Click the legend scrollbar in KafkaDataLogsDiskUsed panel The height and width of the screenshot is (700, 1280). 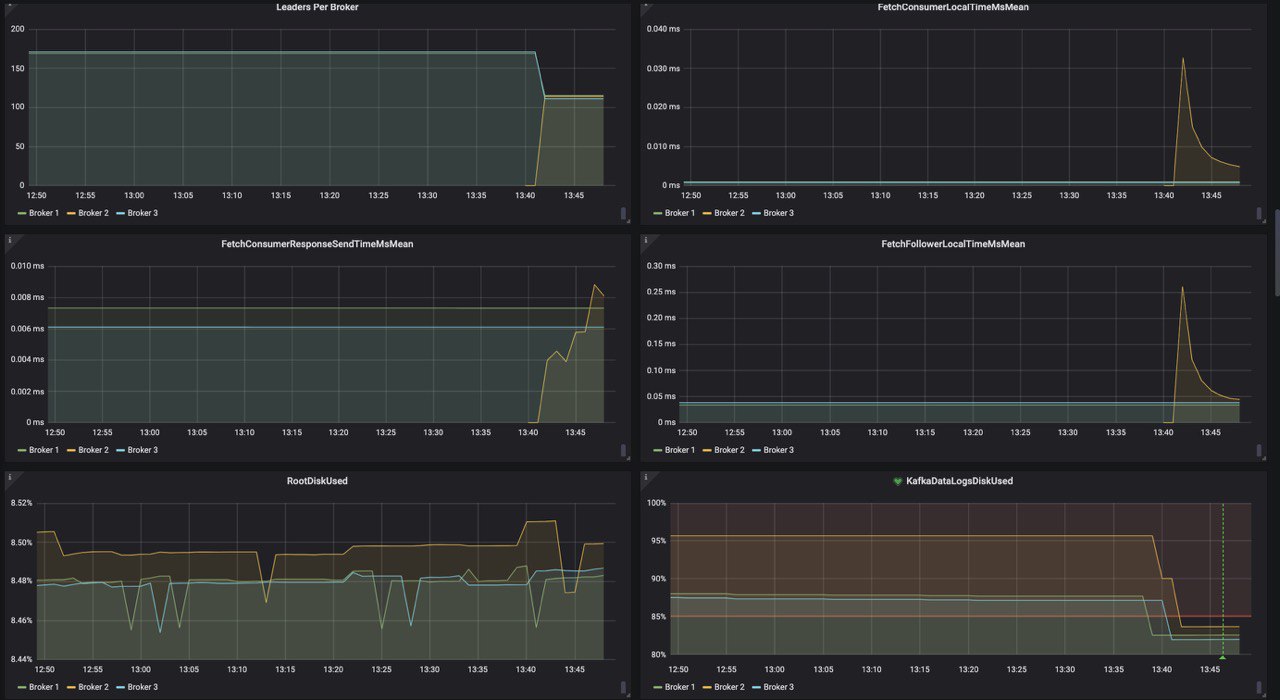coord(1259,687)
